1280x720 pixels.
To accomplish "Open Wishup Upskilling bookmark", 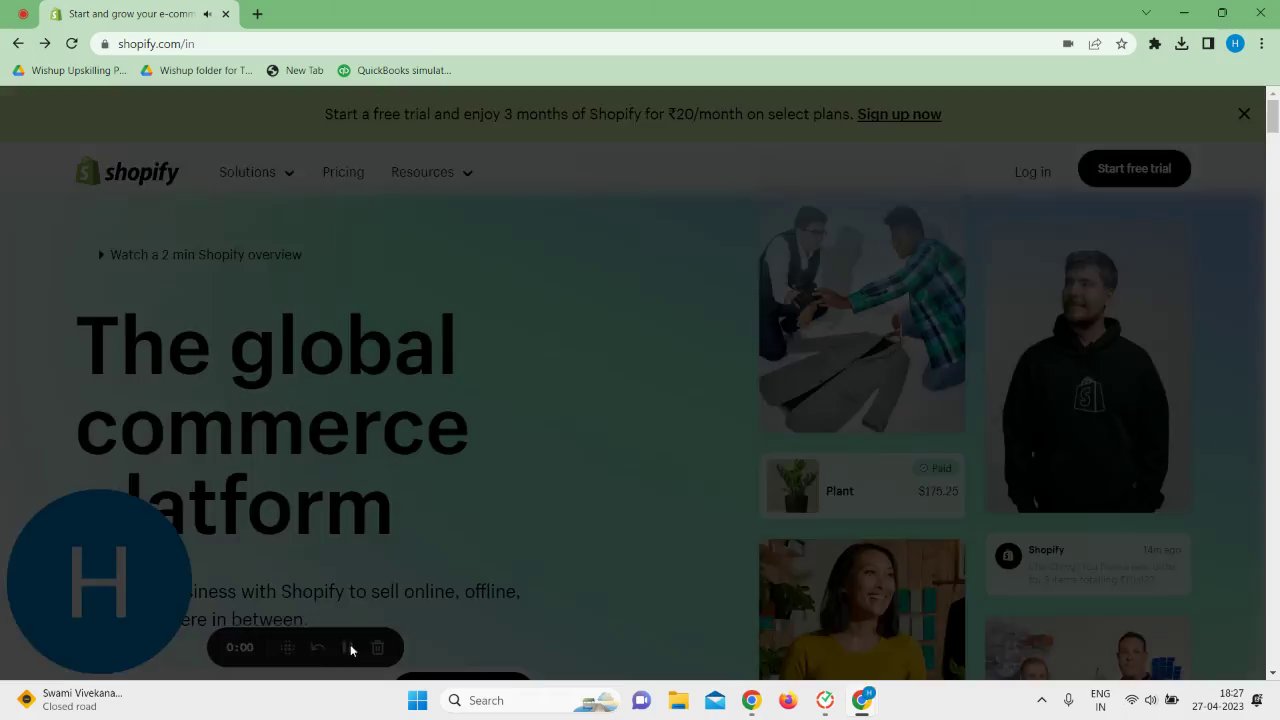I will tap(69, 70).
